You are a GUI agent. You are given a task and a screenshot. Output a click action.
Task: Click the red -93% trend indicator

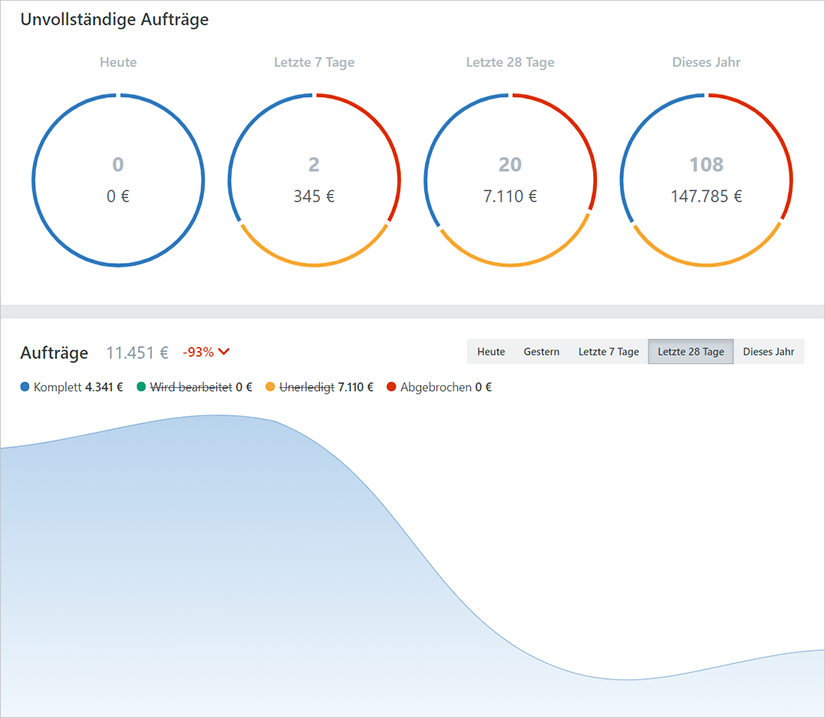click(x=198, y=352)
